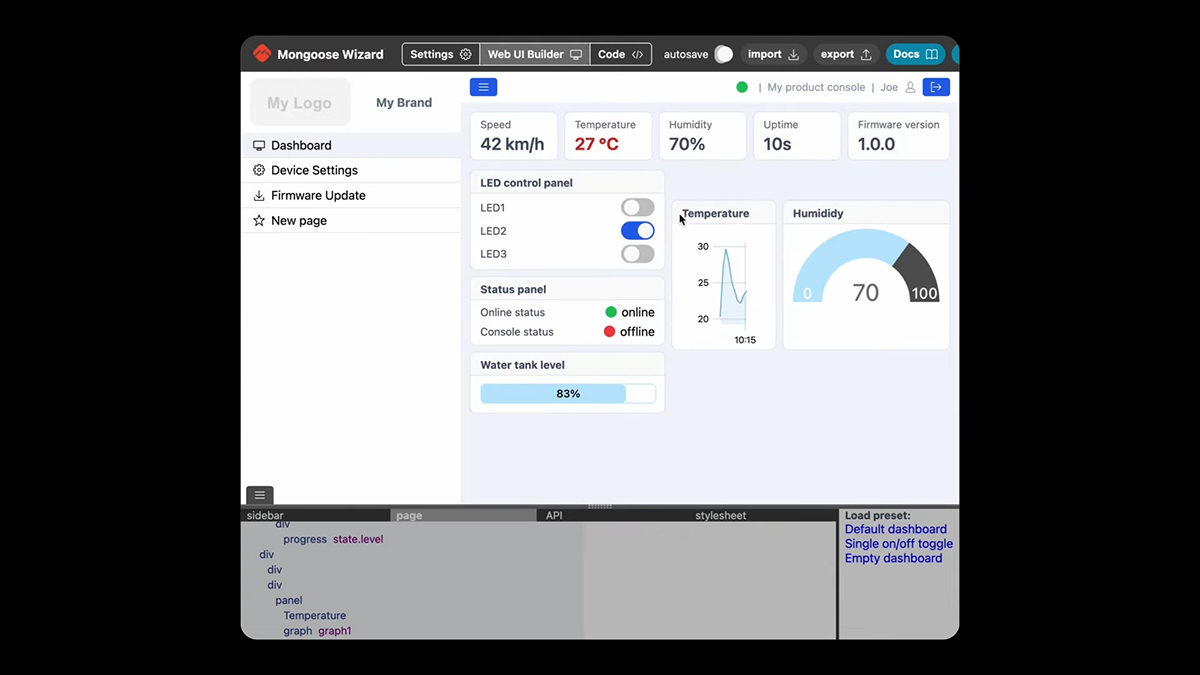Click the Mongoose Wizard logo icon
Image resolution: width=1200 pixels, height=675 pixels.
pos(262,54)
